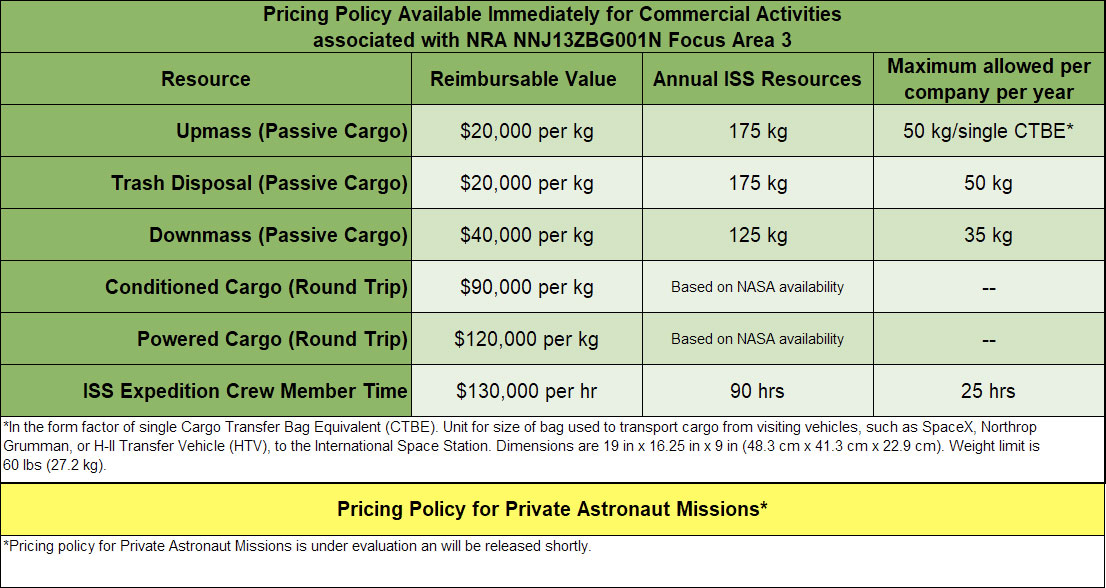
Task: Select the Reimbursable Value header cell
Action: [527, 79]
